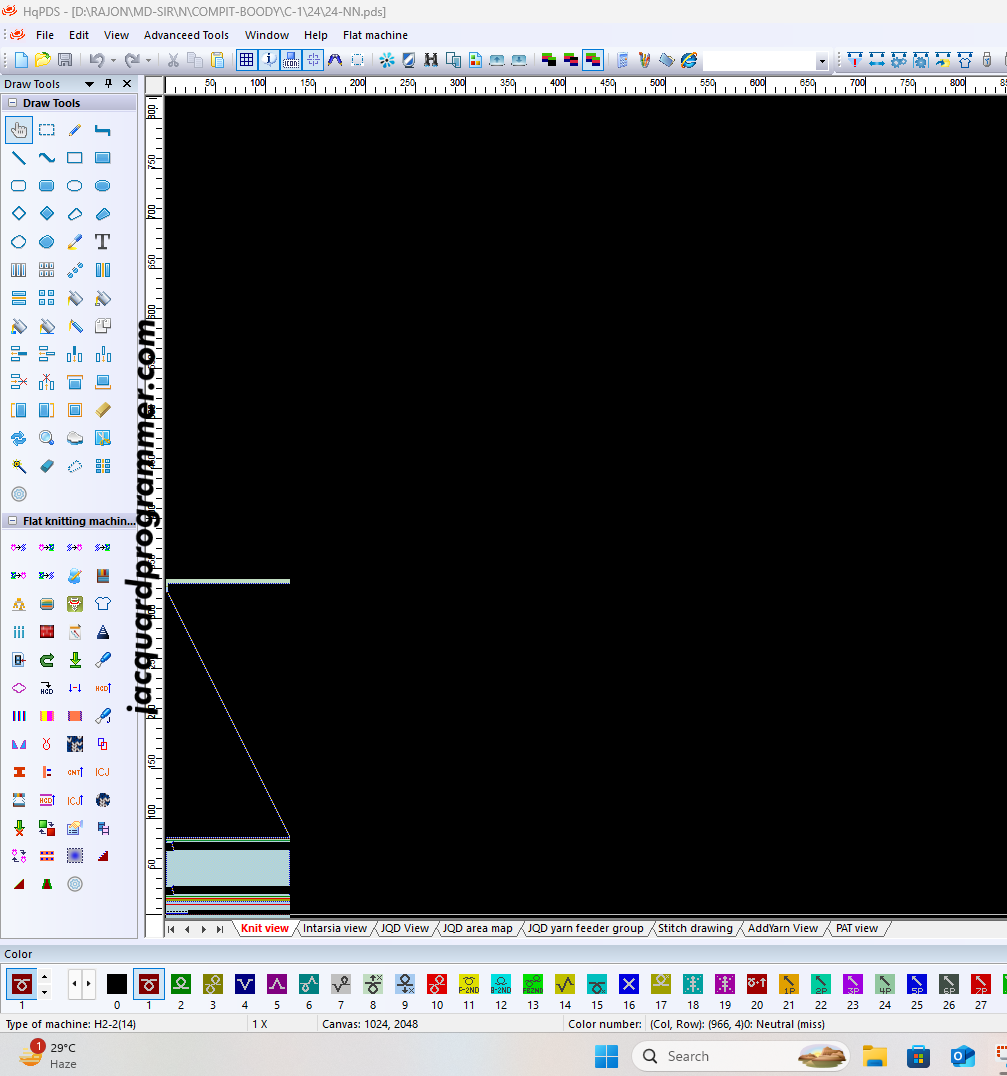This screenshot has height=1076, width=1007.
Task: Activate the Zoom magnifier tool
Action: pyautogui.click(x=47, y=438)
